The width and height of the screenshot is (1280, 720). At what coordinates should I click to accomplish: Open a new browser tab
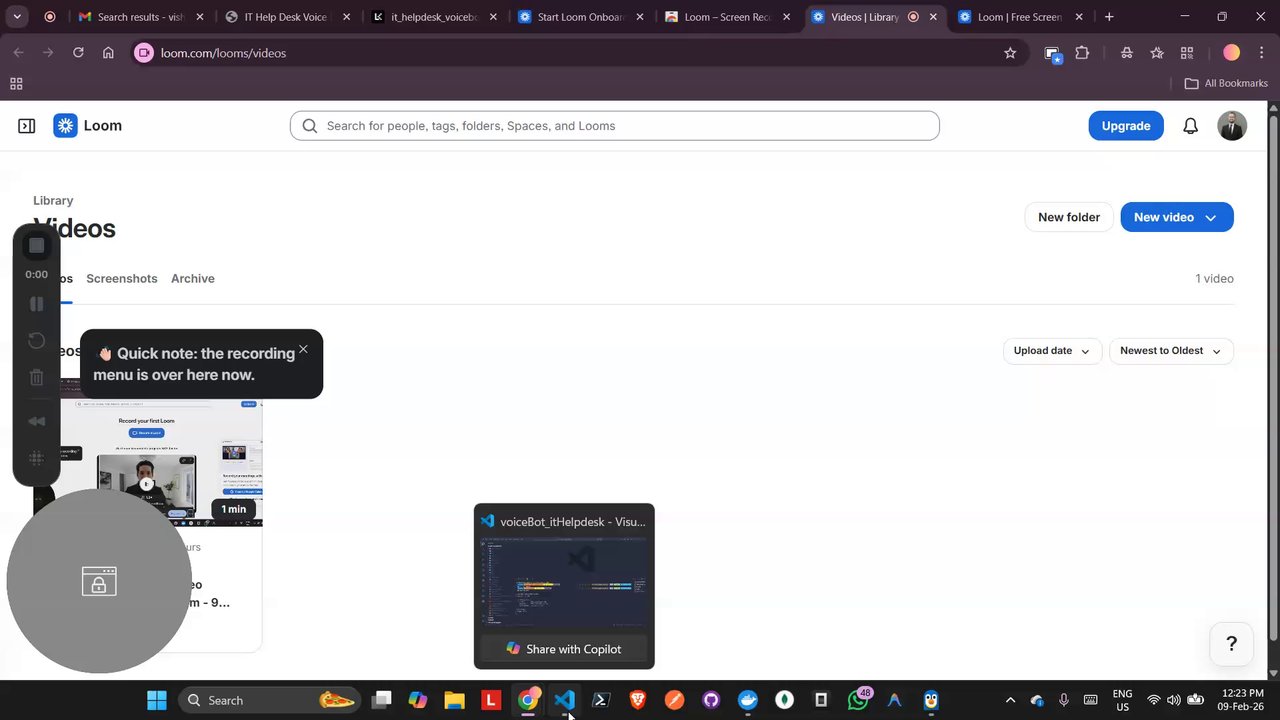[x=1109, y=17]
